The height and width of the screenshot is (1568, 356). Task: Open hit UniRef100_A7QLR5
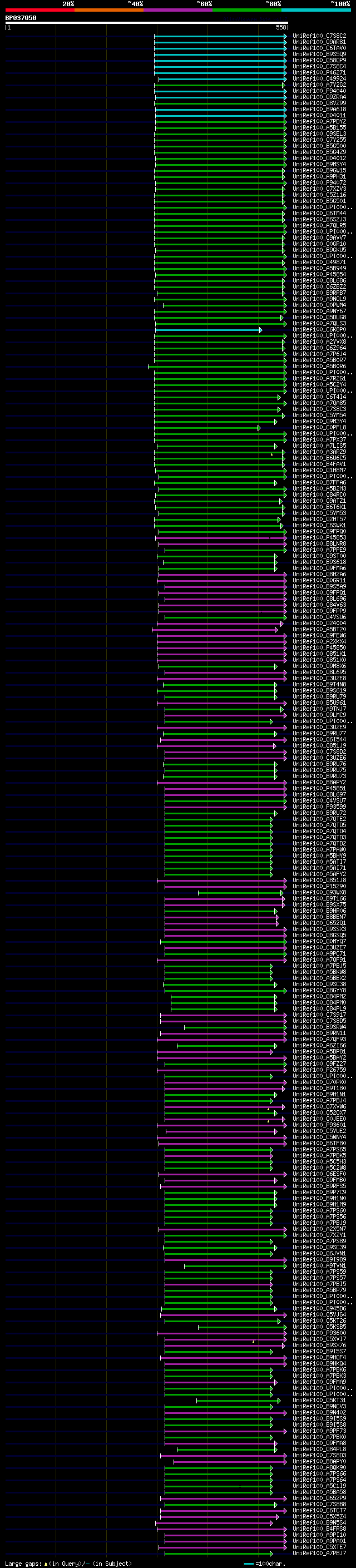[319, 226]
